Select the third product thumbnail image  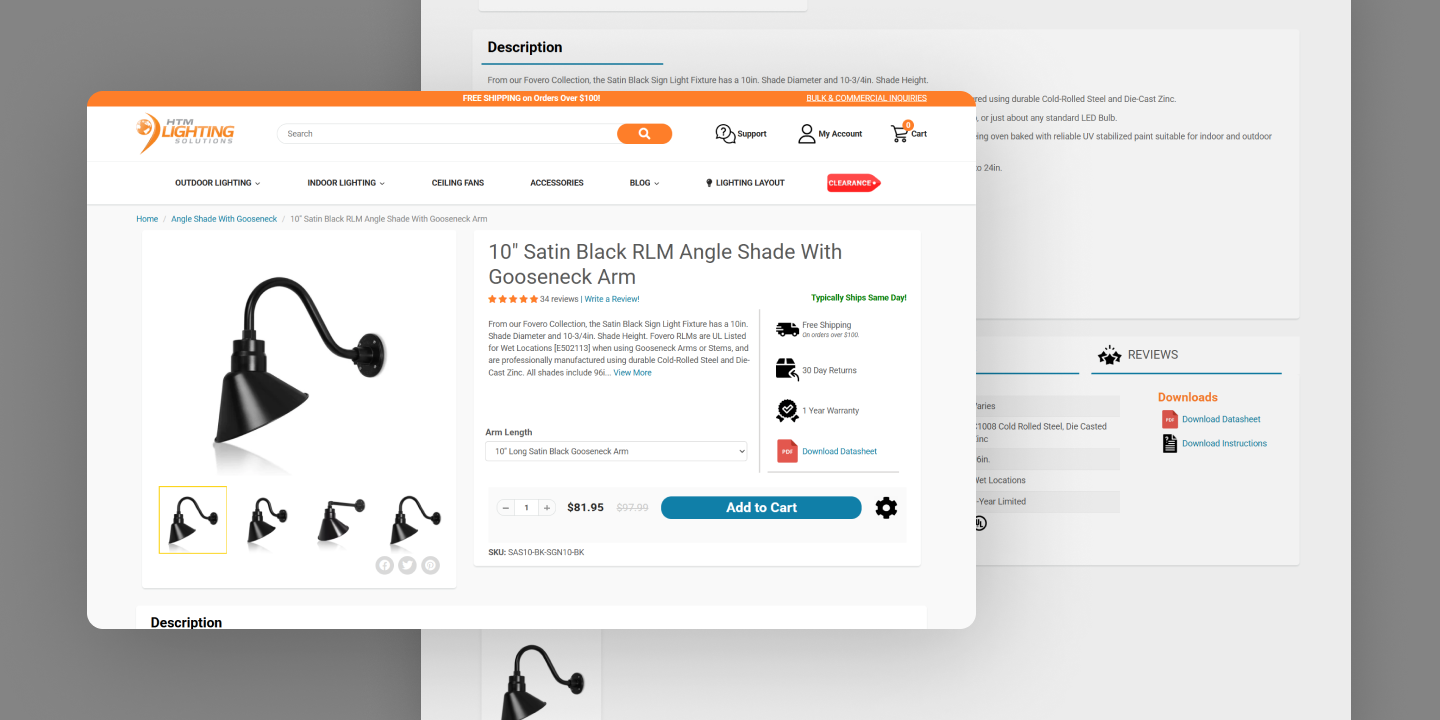[339, 520]
